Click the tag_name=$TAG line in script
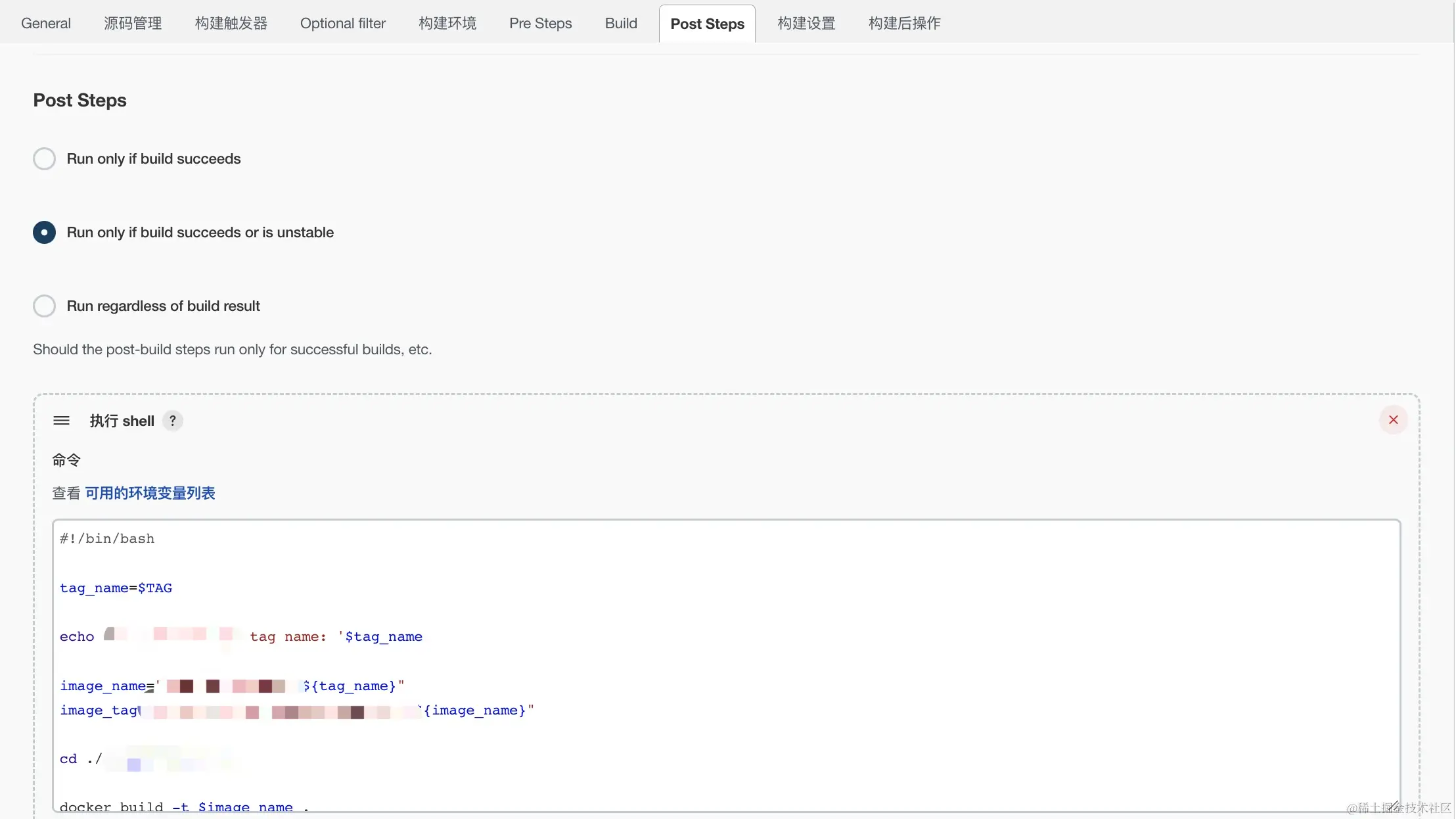This screenshot has height=819, width=1456. [116, 588]
